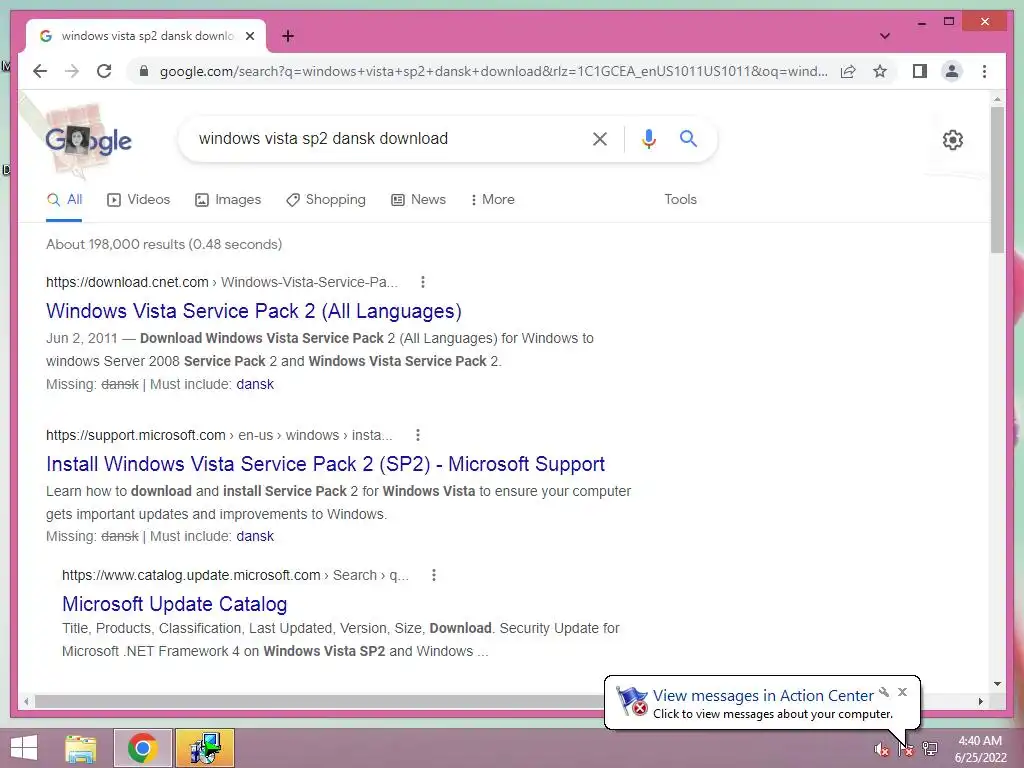Reload the current page
The image size is (1024, 768).
(x=104, y=71)
